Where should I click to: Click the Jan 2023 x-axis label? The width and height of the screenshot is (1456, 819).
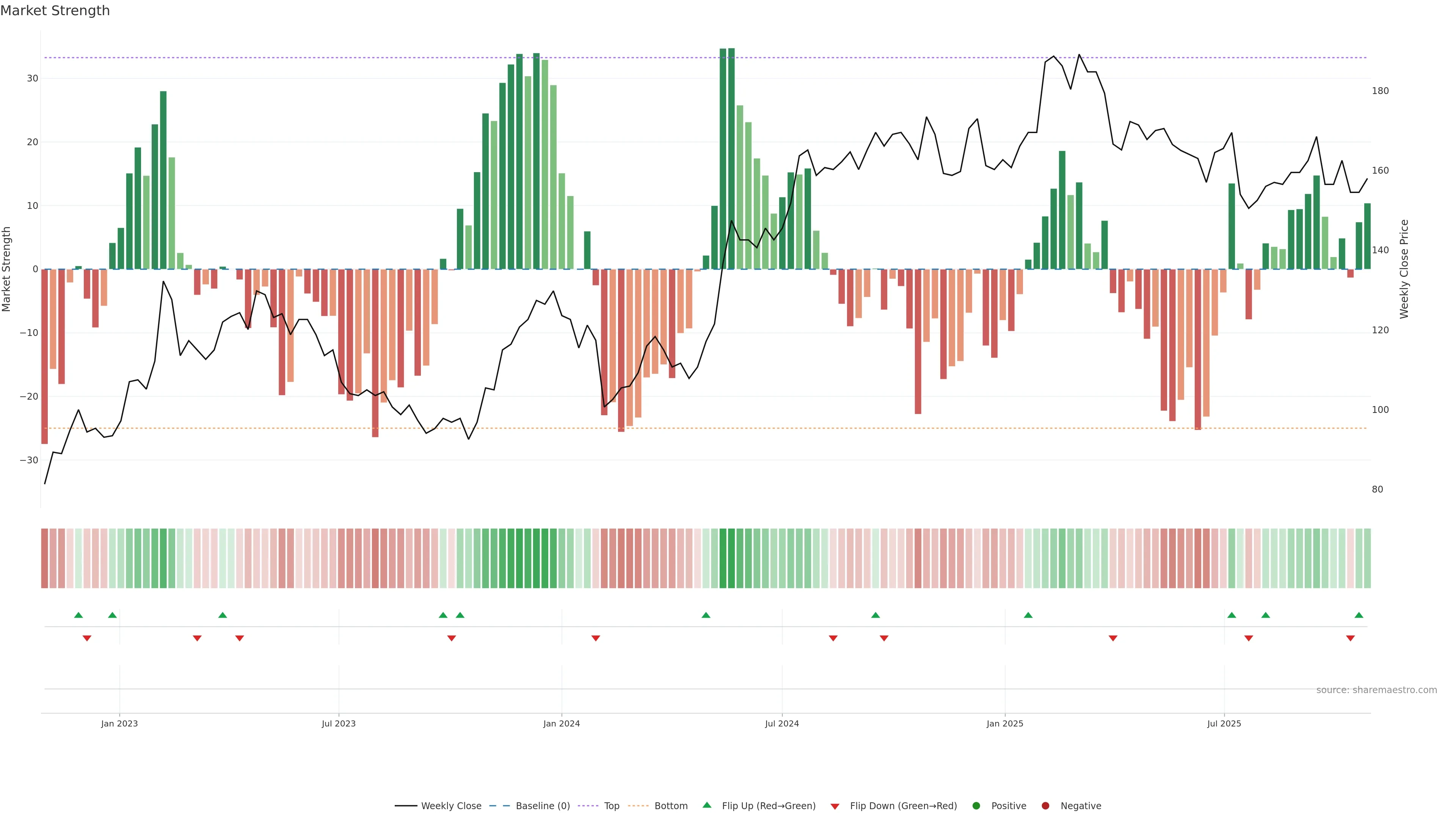(x=119, y=723)
